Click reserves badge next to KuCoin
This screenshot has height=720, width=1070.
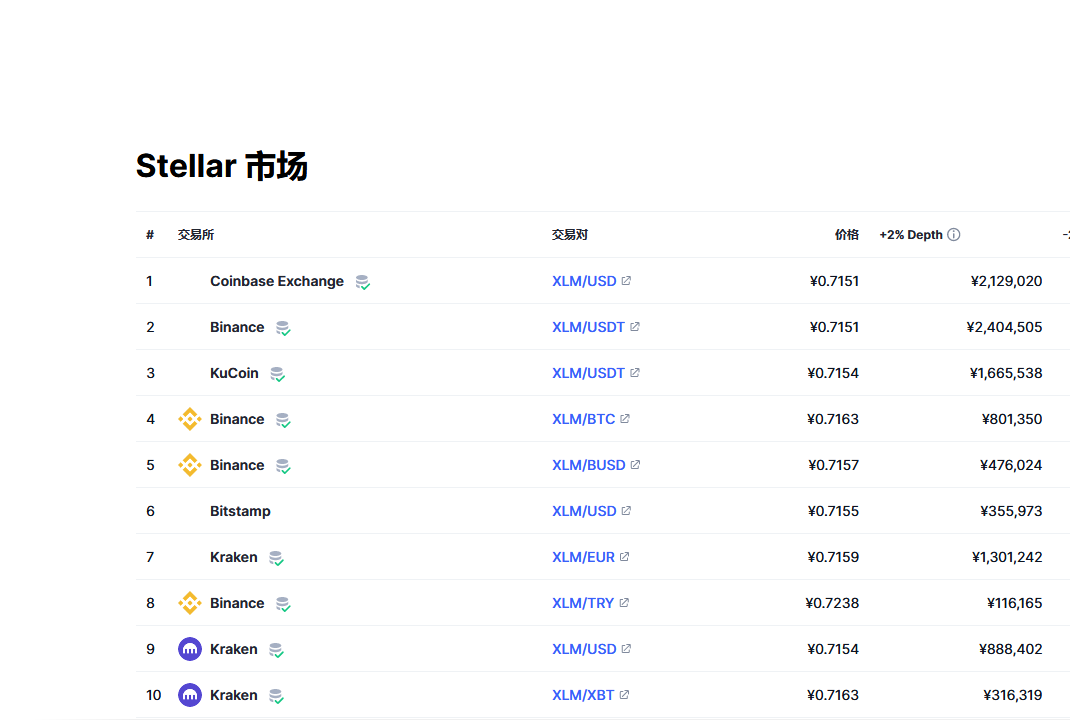click(278, 374)
